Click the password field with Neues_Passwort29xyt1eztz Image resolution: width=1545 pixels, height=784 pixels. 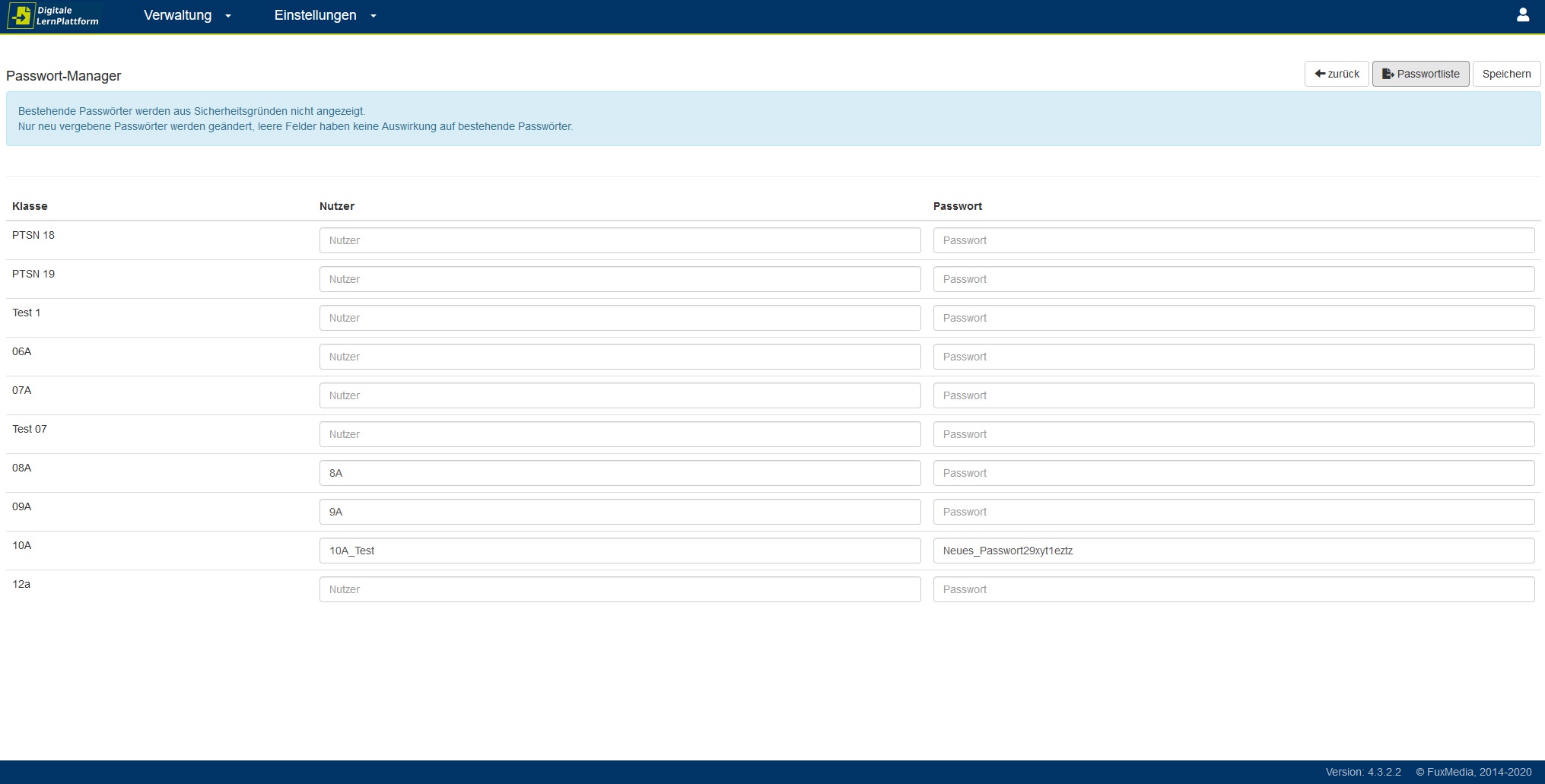coord(1234,551)
